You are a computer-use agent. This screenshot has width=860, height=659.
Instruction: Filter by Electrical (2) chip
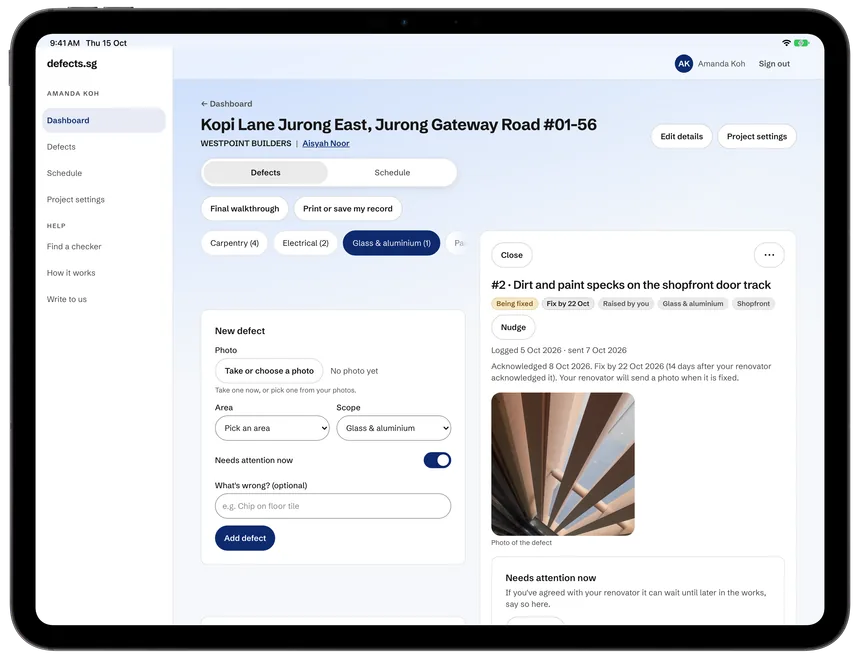(305, 243)
